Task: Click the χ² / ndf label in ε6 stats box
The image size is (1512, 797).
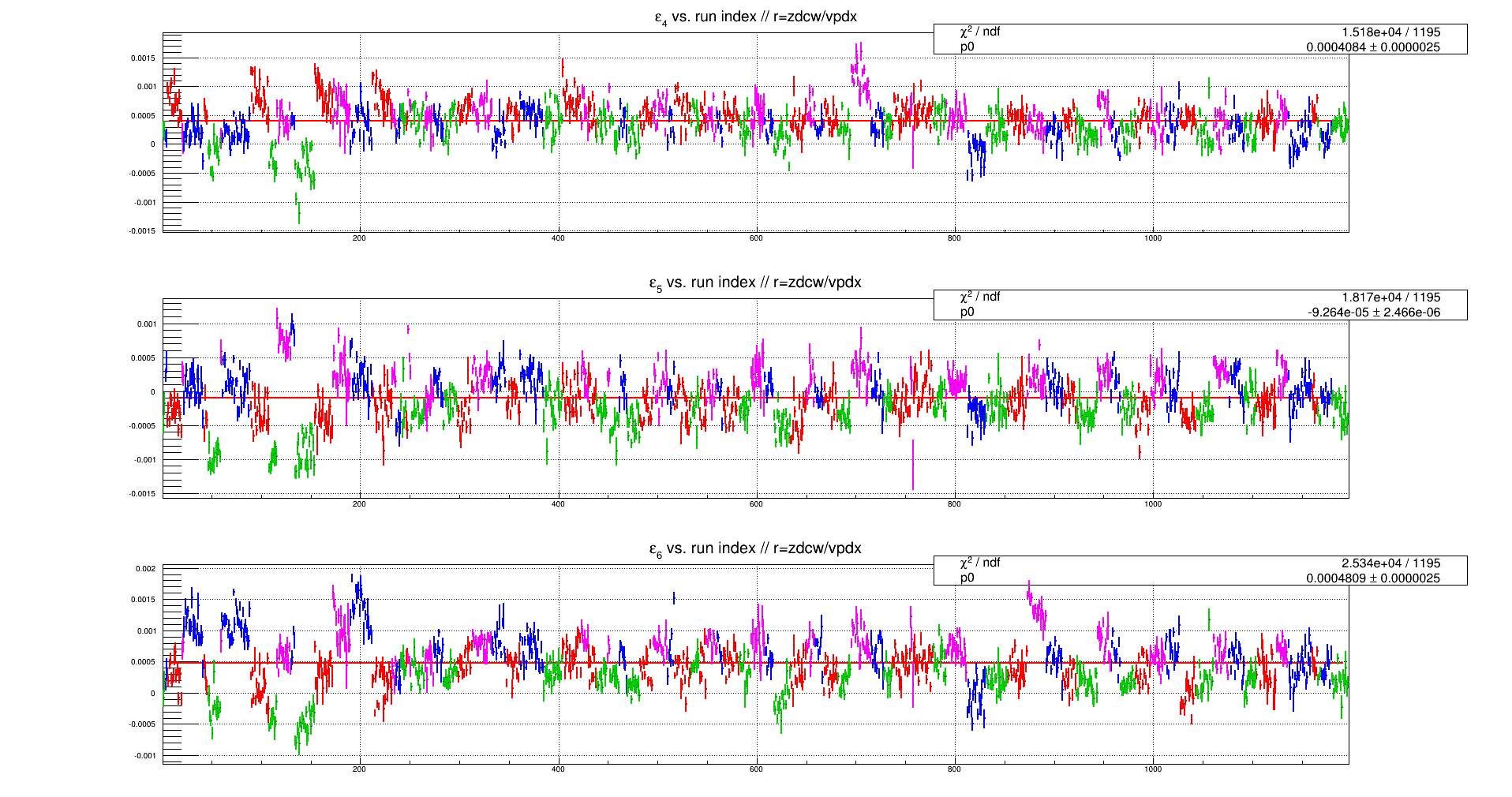Action: coord(980,563)
